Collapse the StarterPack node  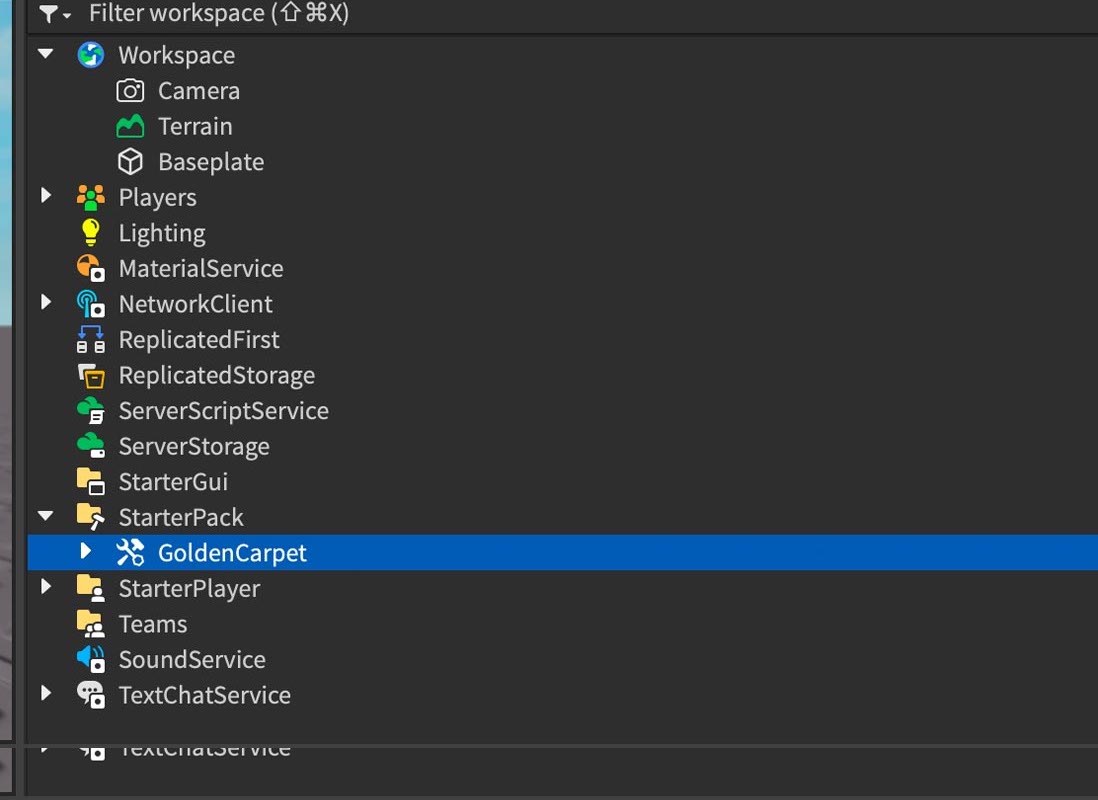(46, 516)
